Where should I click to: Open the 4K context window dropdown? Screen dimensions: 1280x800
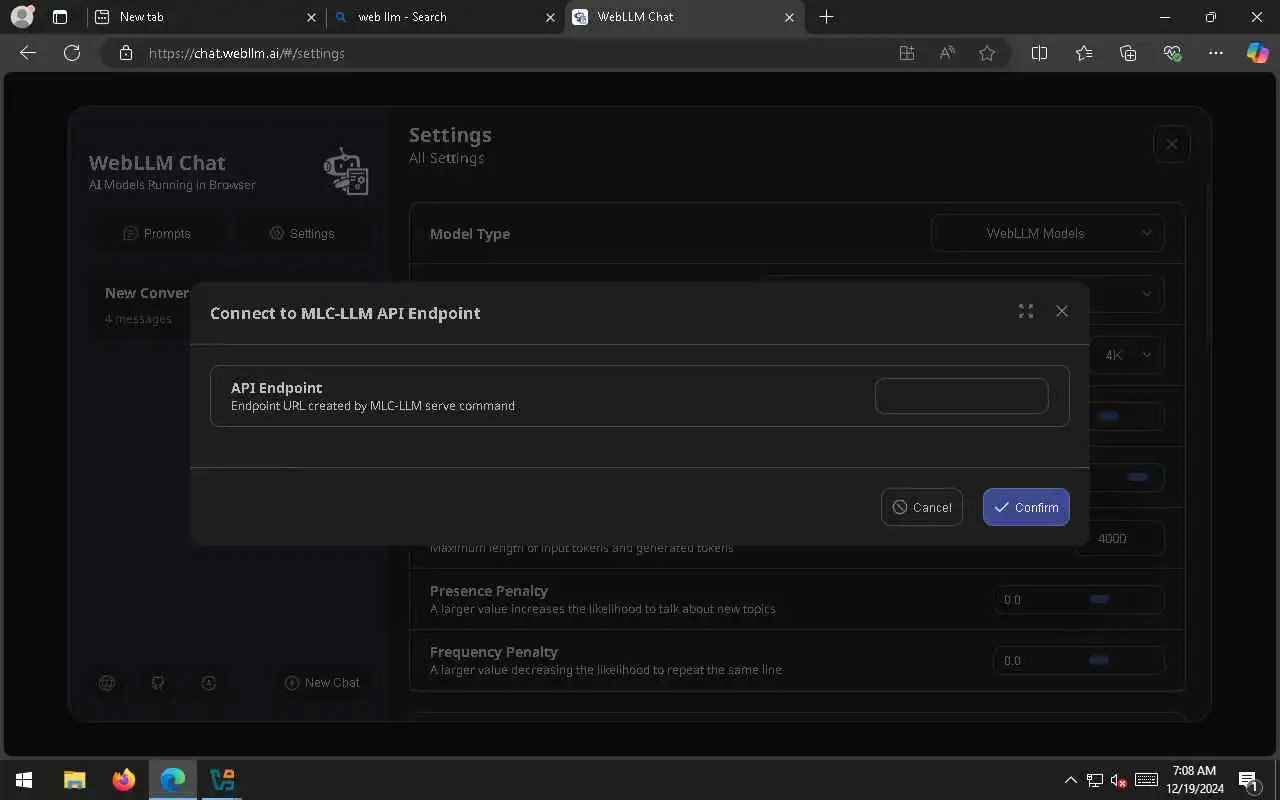coord(1128,355)
